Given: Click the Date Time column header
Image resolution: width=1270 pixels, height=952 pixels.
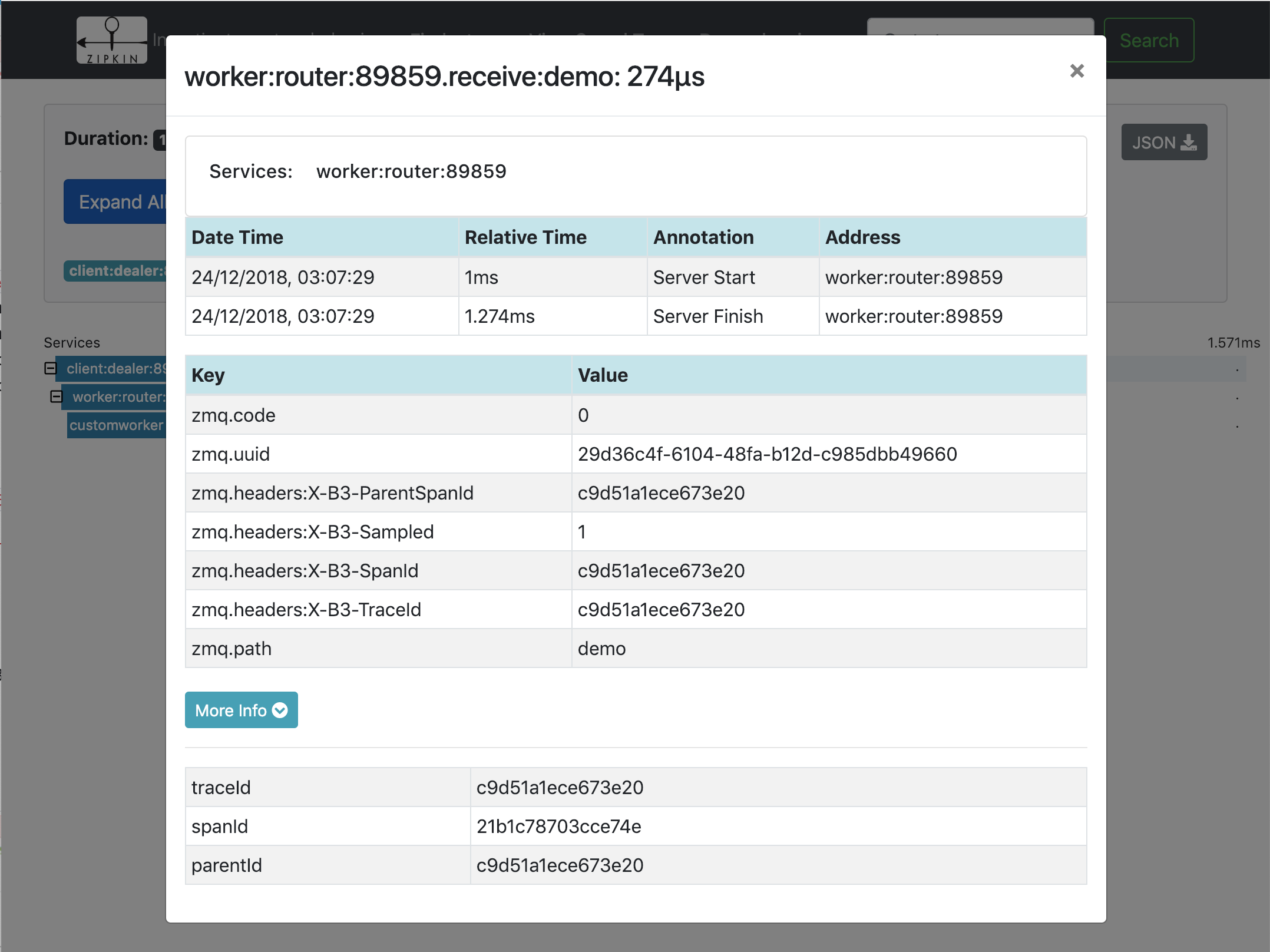Looking at the screenshot, I should point(322,237).
